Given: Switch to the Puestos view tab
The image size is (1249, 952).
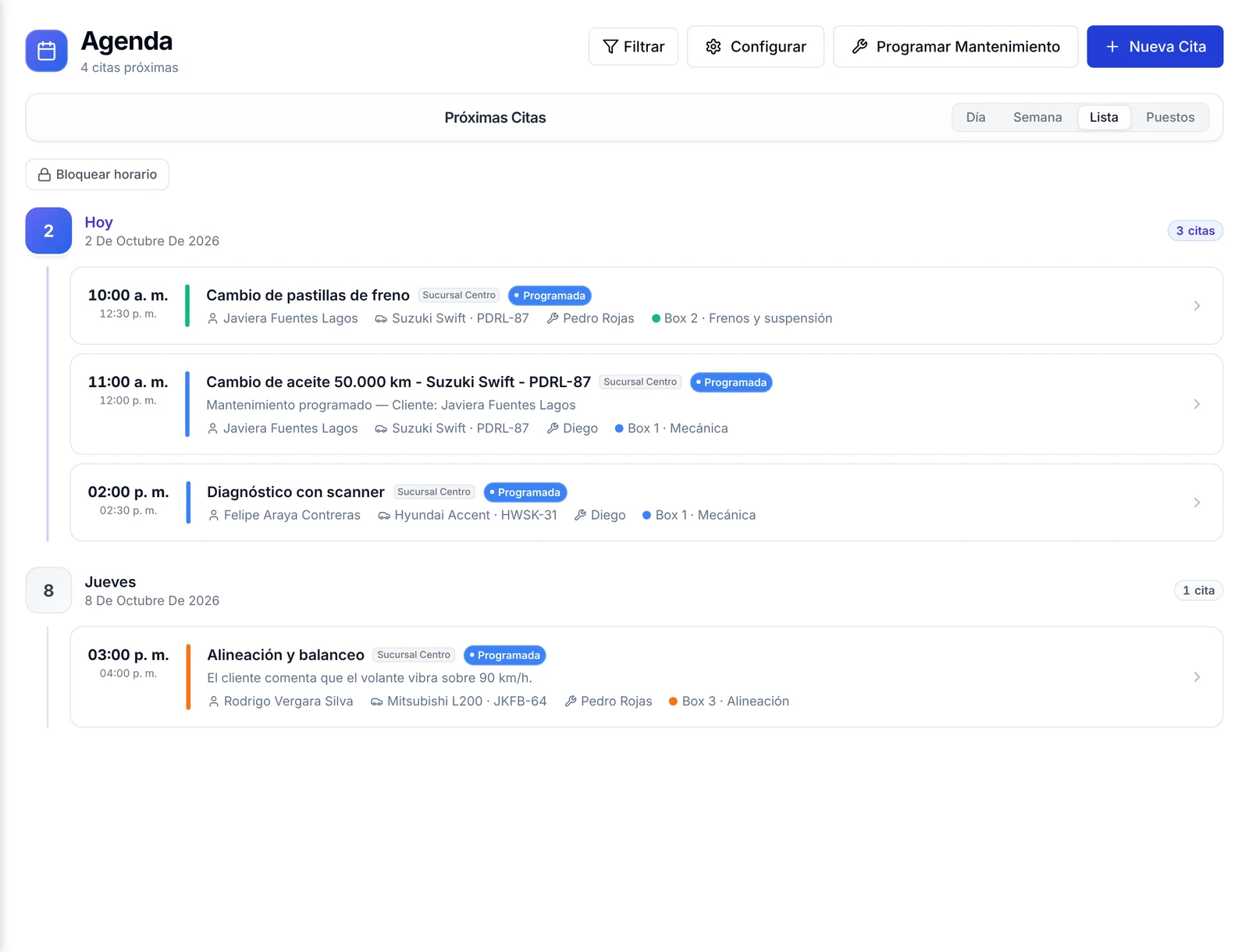Looking at the screenshot, I should [x=1170, y=117].
